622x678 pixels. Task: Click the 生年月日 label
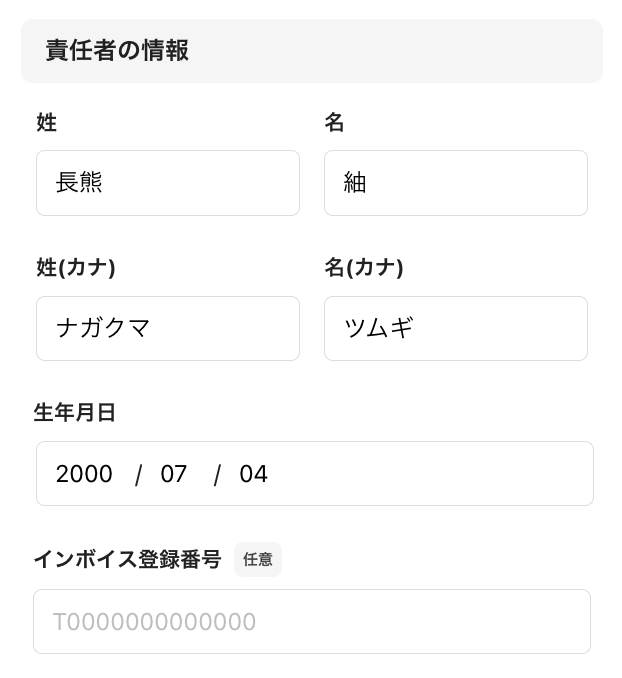[x=75, y=412]
